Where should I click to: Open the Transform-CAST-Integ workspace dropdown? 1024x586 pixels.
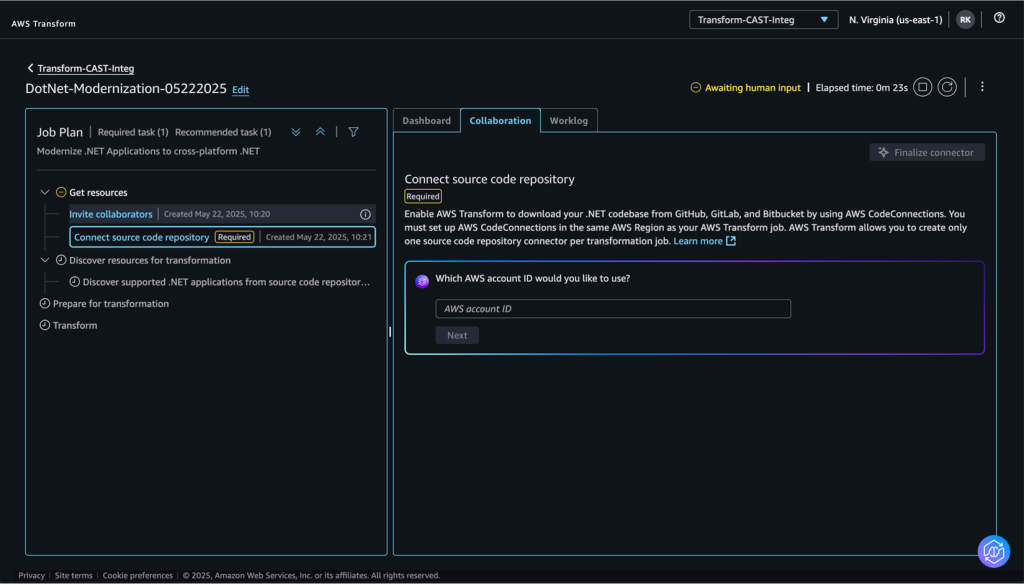point(763,18)
